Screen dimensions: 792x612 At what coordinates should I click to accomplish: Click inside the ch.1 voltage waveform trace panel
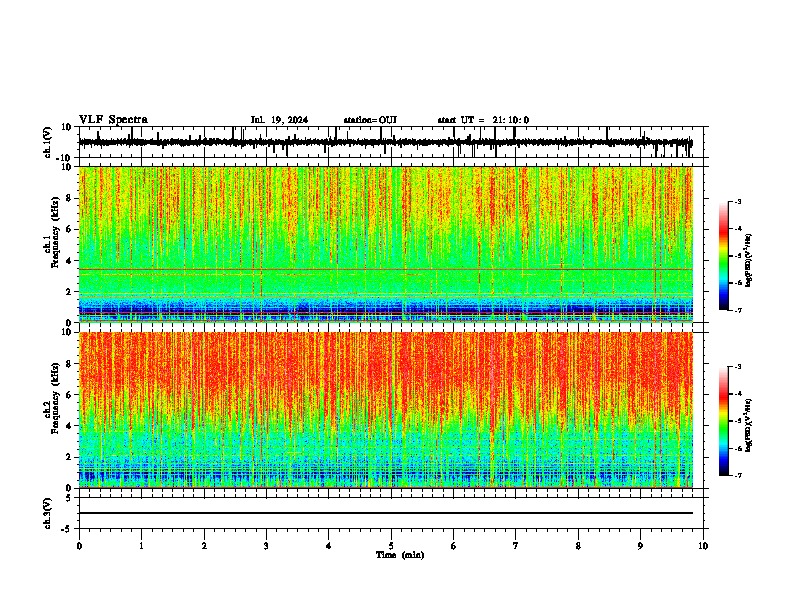pyautogui.click(x=391, y=142)
